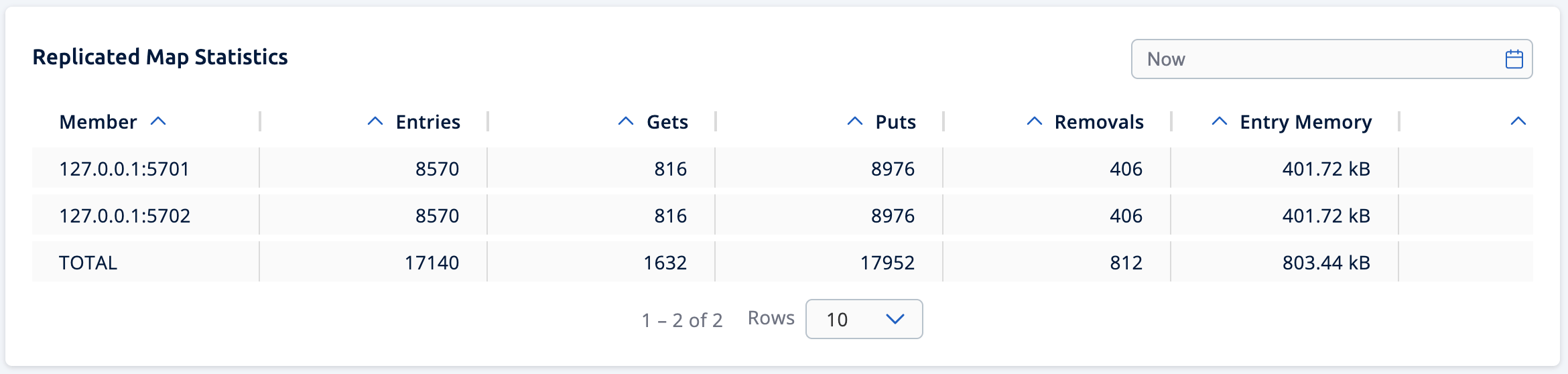Viewport: 1568px width, 374px height.
Task: Click the sort arrow beside Gets
Action: (x=626, y=121)
